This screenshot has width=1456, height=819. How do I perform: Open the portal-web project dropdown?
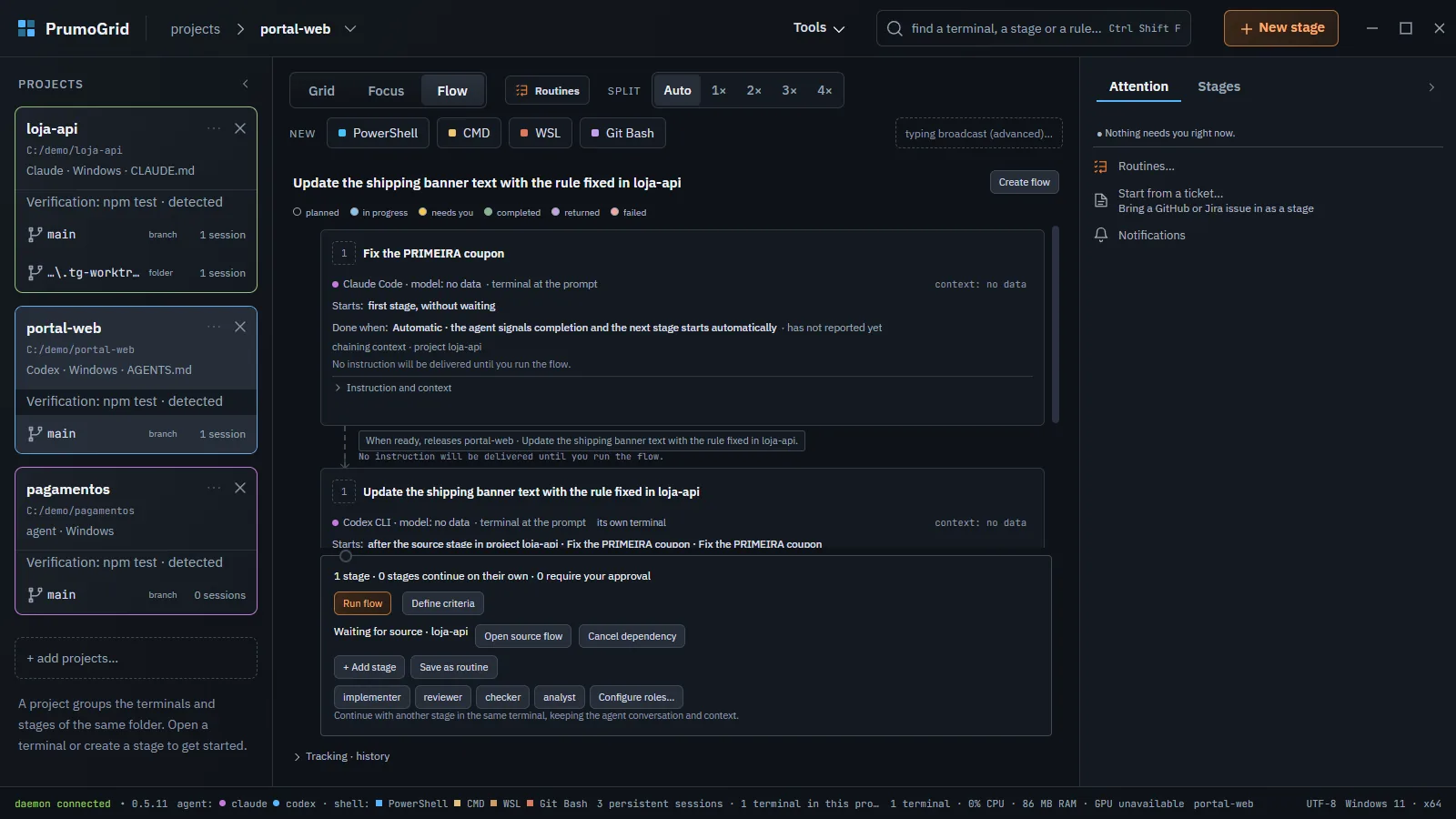coord(349,29)
